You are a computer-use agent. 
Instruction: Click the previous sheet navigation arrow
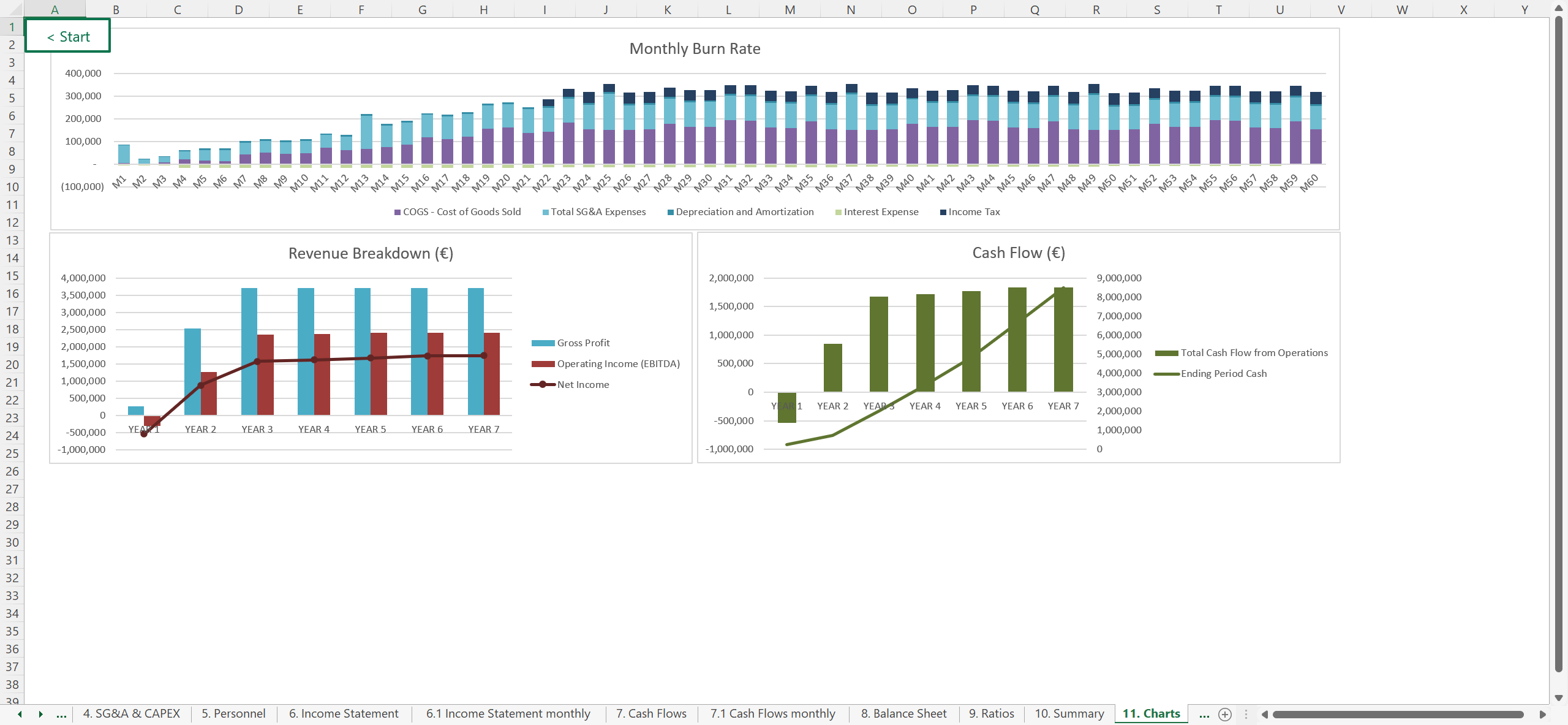pyautogui.click(x=20, y=714)
